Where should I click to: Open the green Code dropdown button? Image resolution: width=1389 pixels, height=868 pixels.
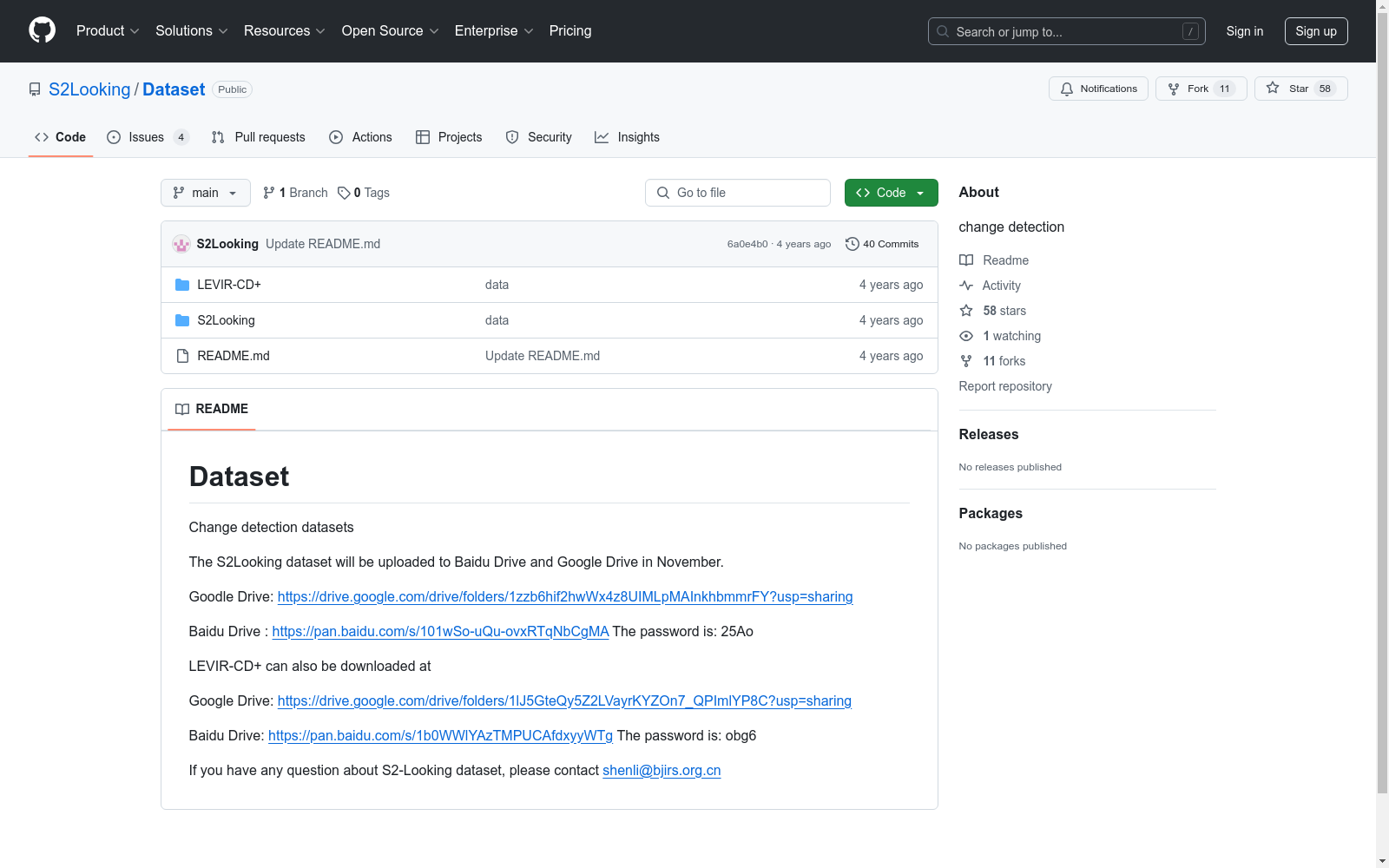click(x=891, y=193)
